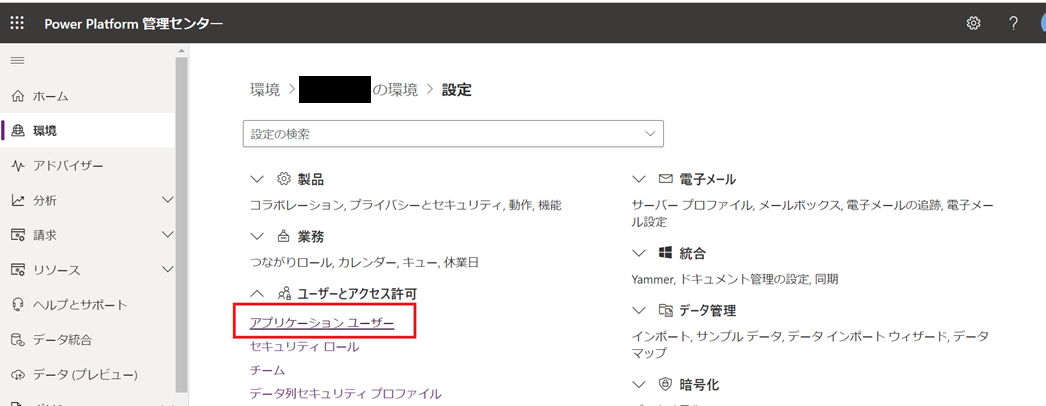Click the の環境 breadcrumb link
1046x406 pixels.
click(x=395, y=90)
